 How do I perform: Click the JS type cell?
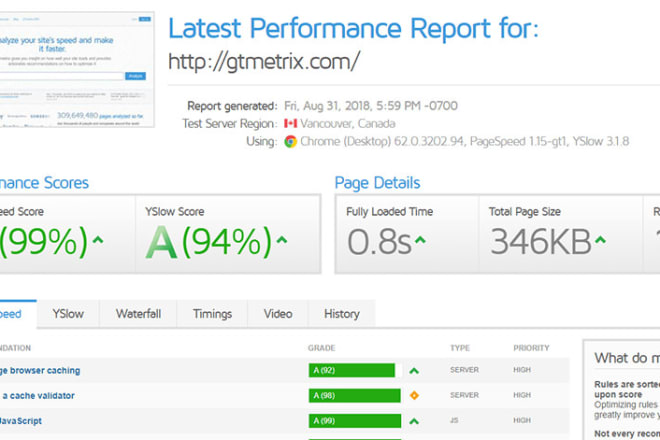[454, 420]
